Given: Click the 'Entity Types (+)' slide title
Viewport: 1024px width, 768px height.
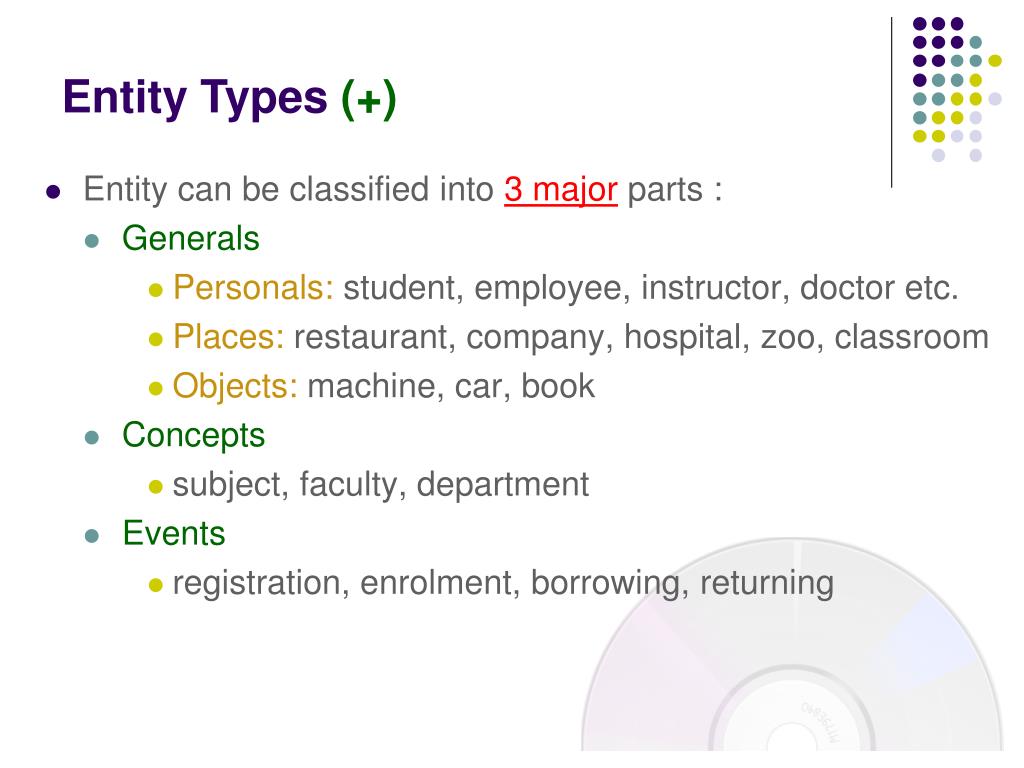Looking at the screenshot, I should (229, 97).
